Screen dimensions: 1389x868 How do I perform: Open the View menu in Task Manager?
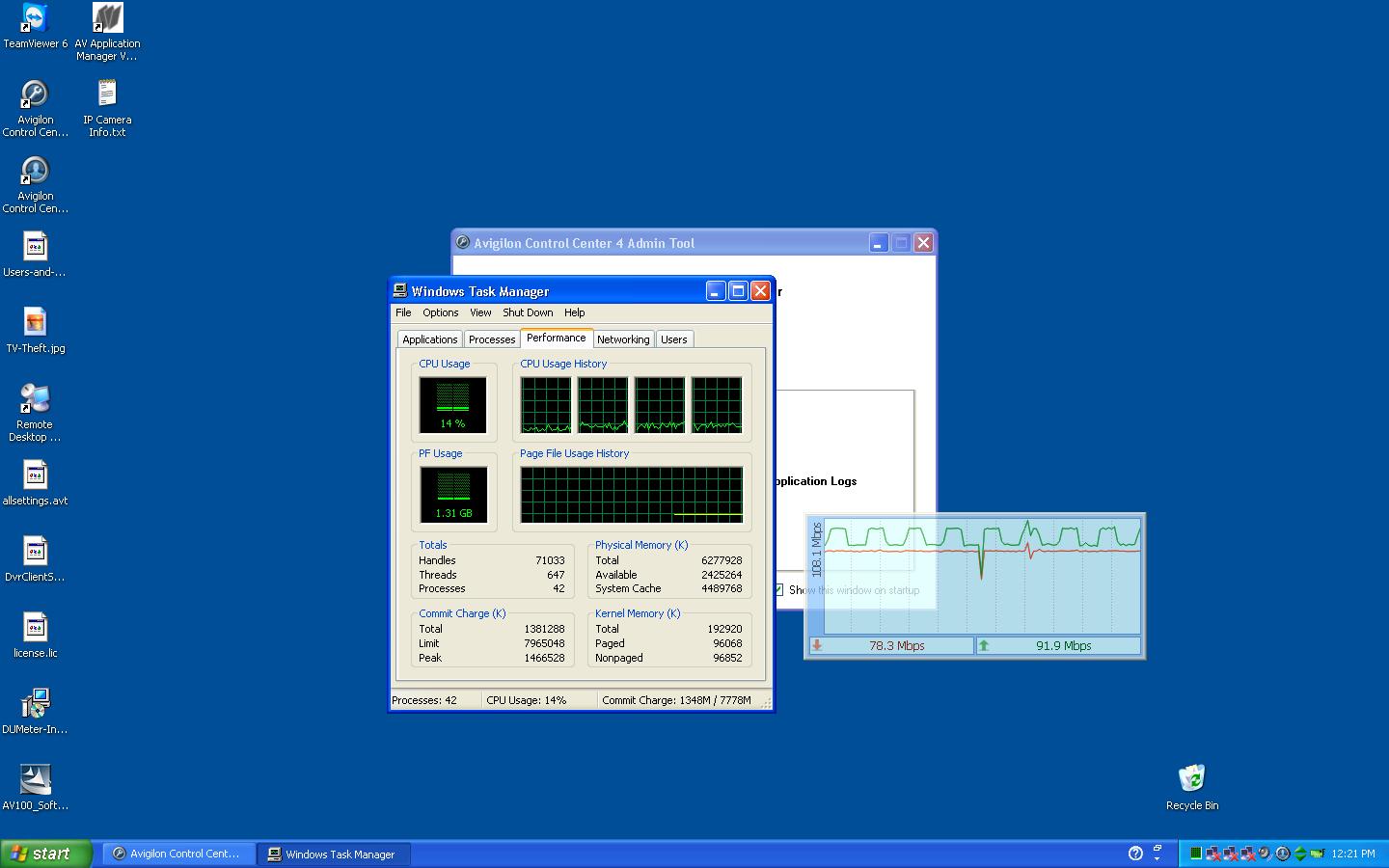click(480, 312)
